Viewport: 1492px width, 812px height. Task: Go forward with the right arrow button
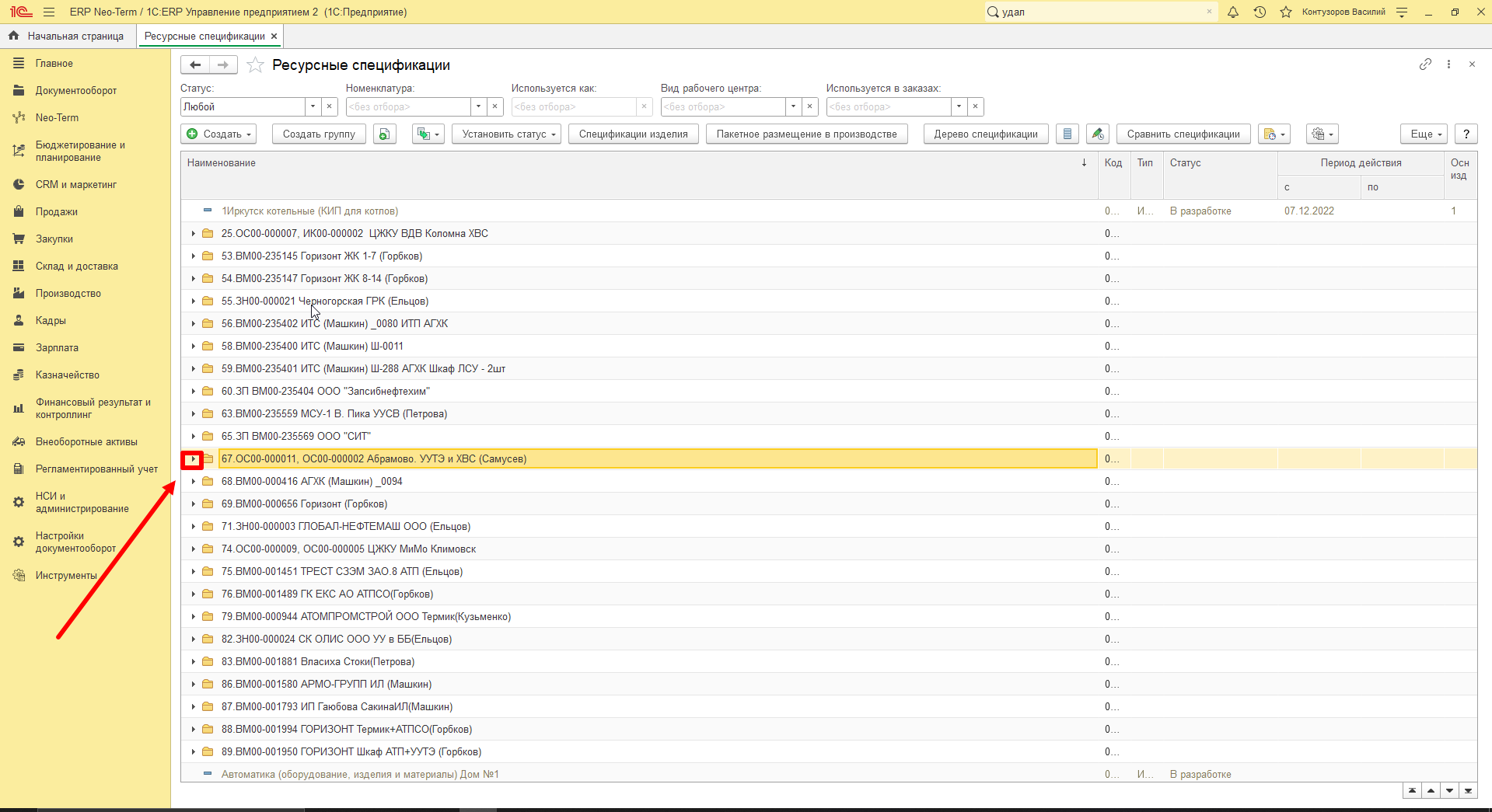[x=223, y=65]
